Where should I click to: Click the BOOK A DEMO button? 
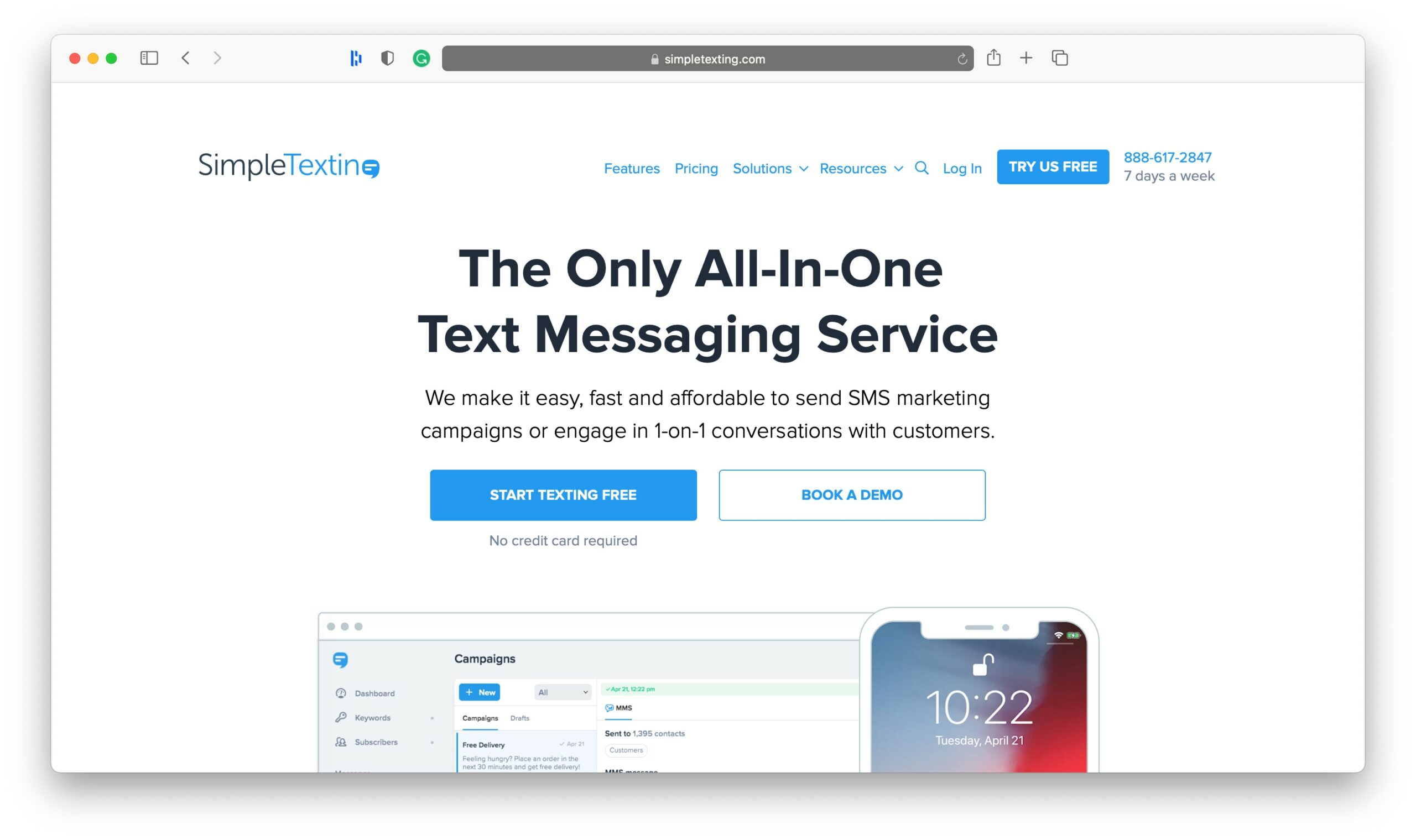(852, 494)
